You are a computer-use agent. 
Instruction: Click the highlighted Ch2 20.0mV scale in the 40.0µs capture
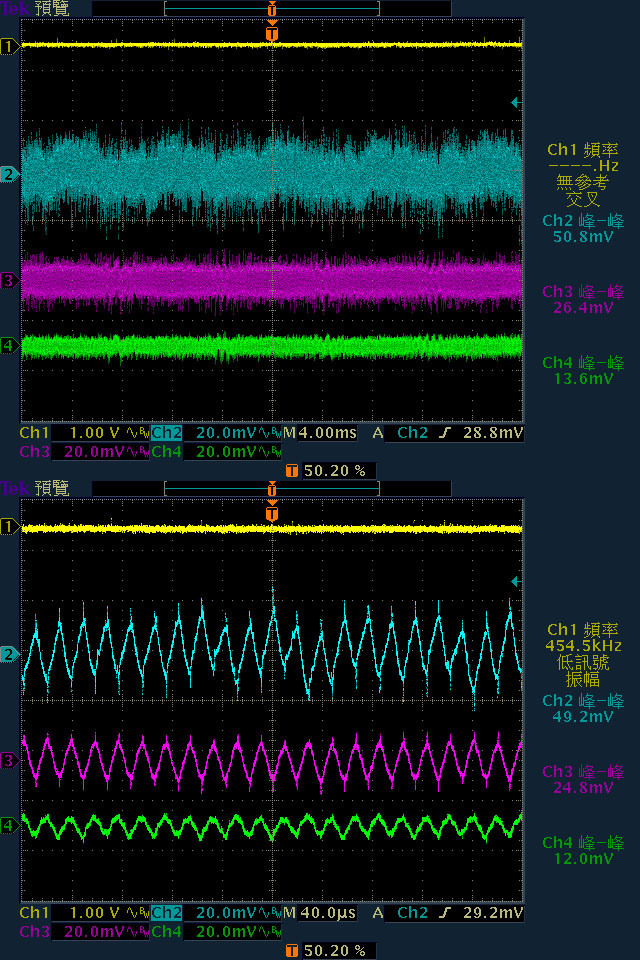[x=216, y=913]
